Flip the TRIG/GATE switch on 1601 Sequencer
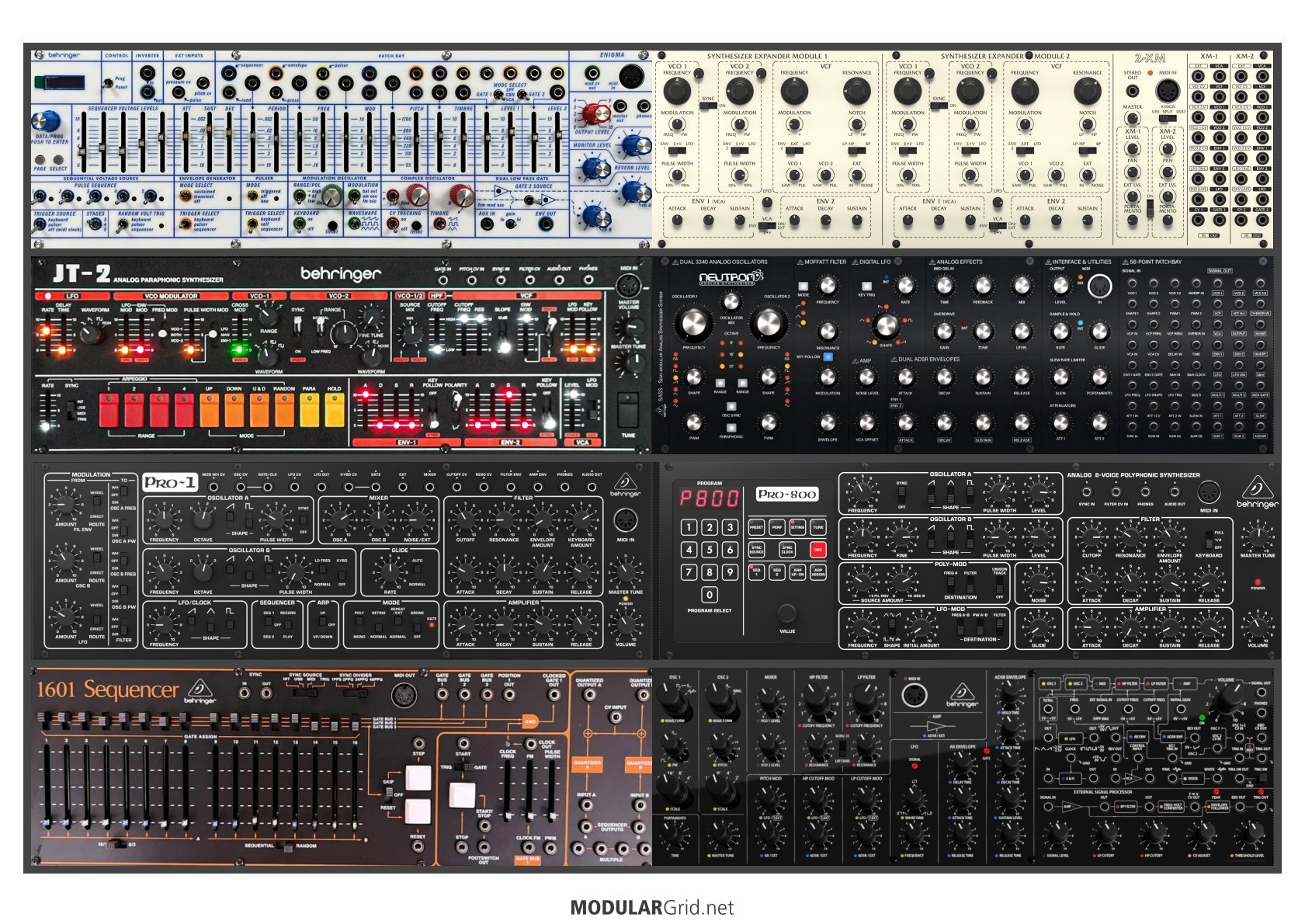Image resolution: width=1305 pixels, height=924 pixels. 463,767
